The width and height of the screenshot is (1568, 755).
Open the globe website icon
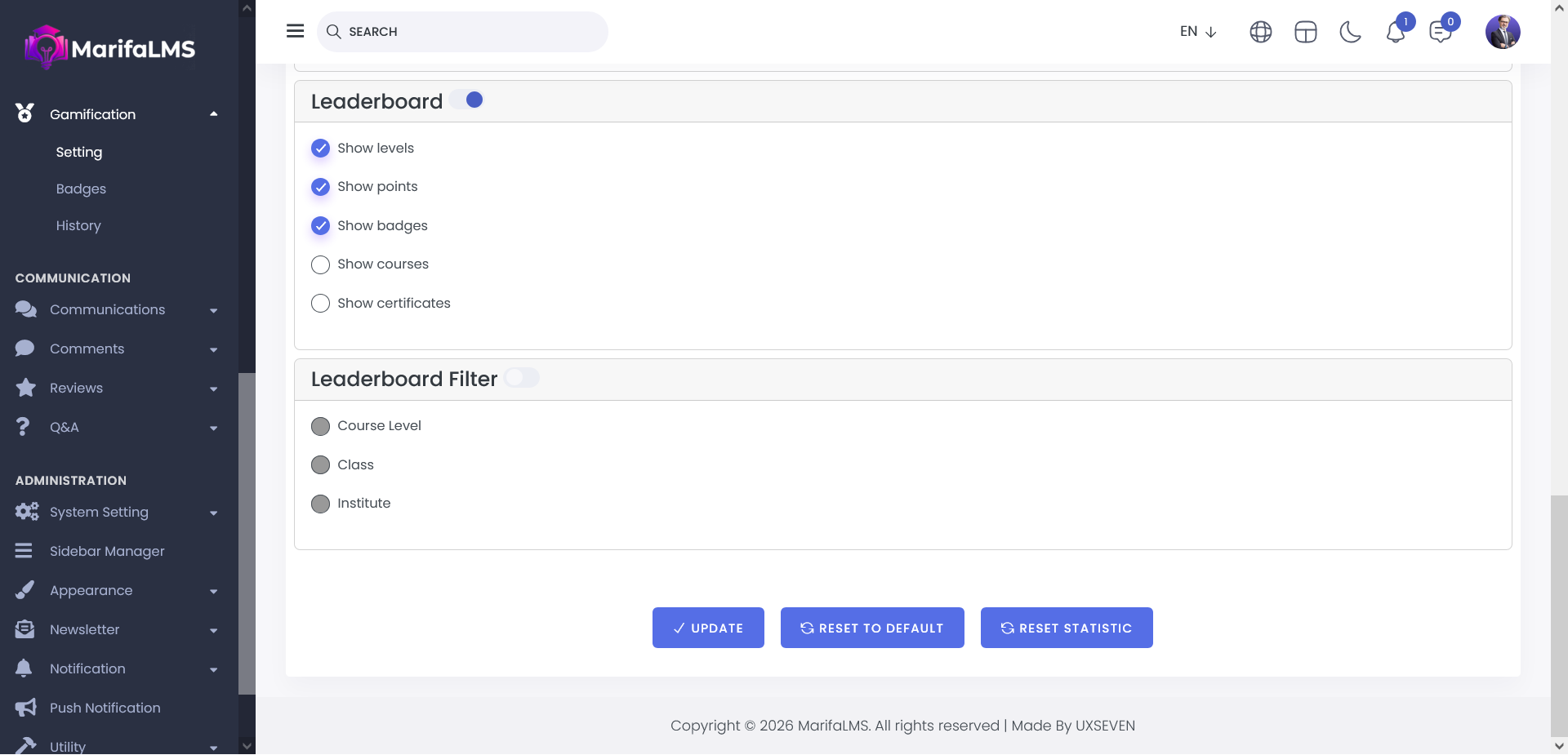click(1260, 32)
